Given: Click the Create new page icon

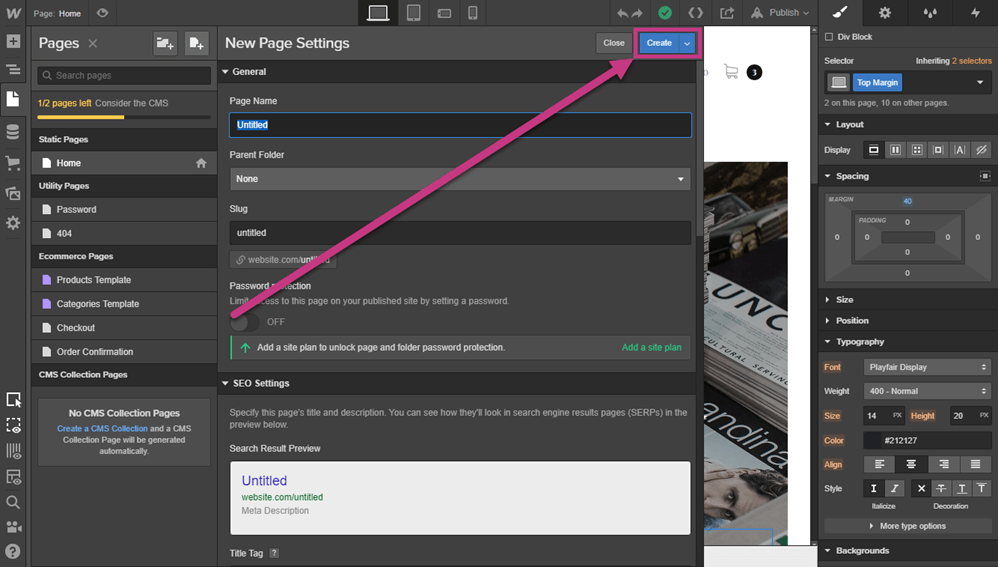Looking at the screenshot, I should pyautogui.click(x=196, y=43).
